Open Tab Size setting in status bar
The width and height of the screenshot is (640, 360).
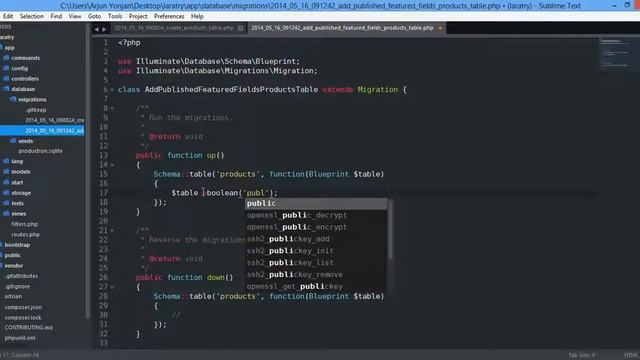[582, 355]
